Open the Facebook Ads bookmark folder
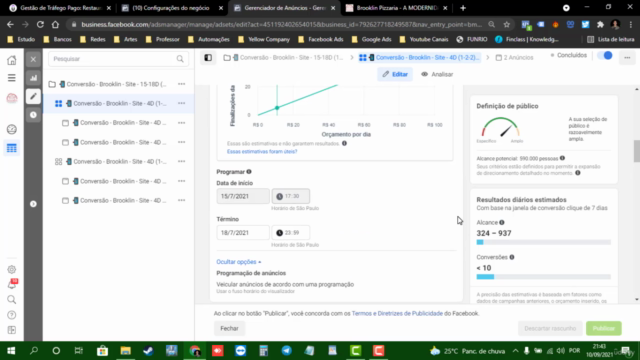640x360 pixels. 321,39
